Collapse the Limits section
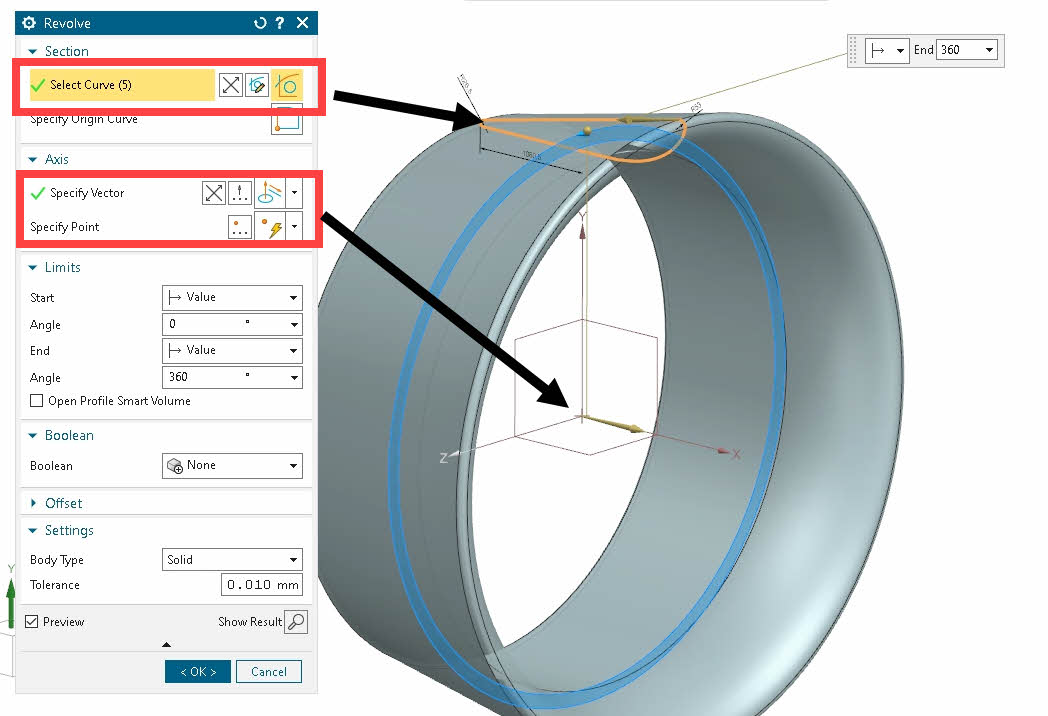The height and width of the screenshot is (716, 1048). tap(33, 267)
